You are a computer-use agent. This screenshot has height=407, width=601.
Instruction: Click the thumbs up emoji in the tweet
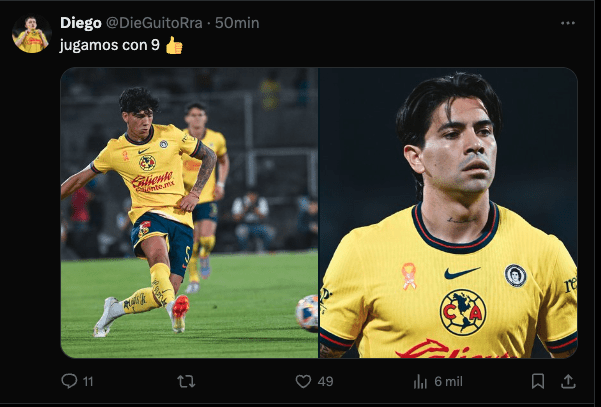point(174,45)
